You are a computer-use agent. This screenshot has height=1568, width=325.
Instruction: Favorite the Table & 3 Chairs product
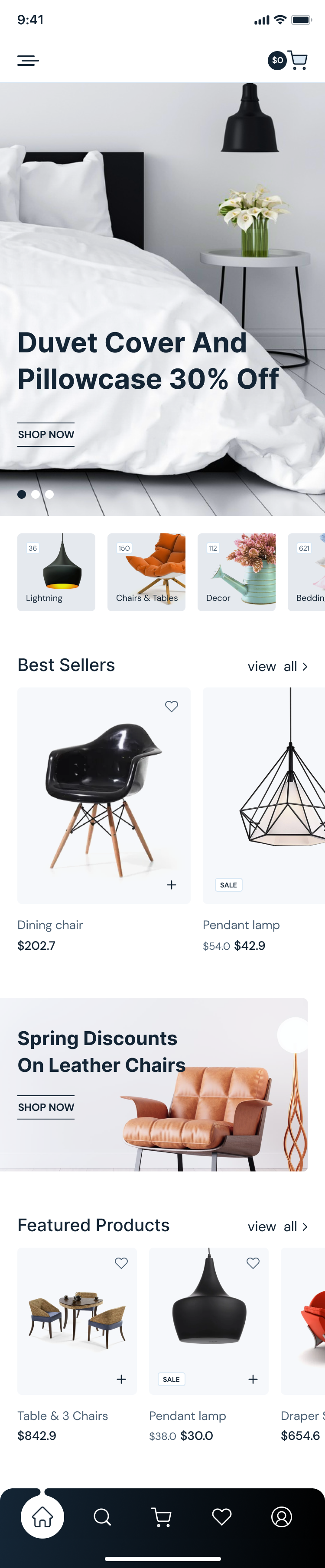click(121, 1263)
